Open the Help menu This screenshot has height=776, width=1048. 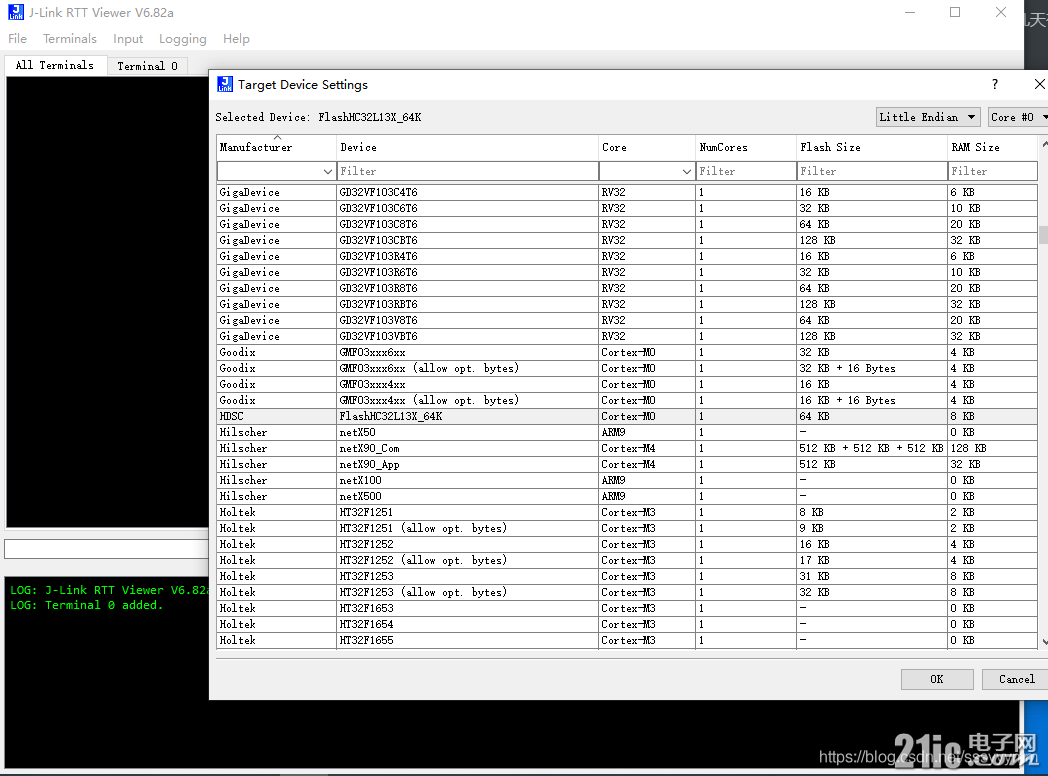pyautogui.click(x=236, y=39)
